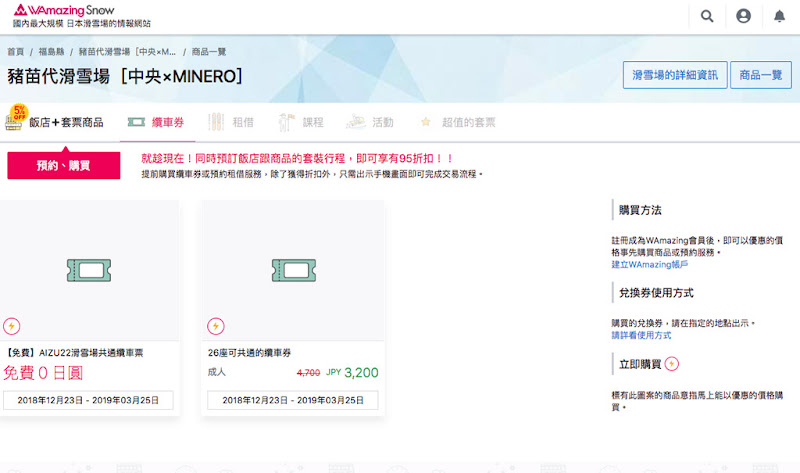Click lightning icon on AIZU22 free ticket card
The width and height of the screenshot is (800, 473).
(11, 326)
